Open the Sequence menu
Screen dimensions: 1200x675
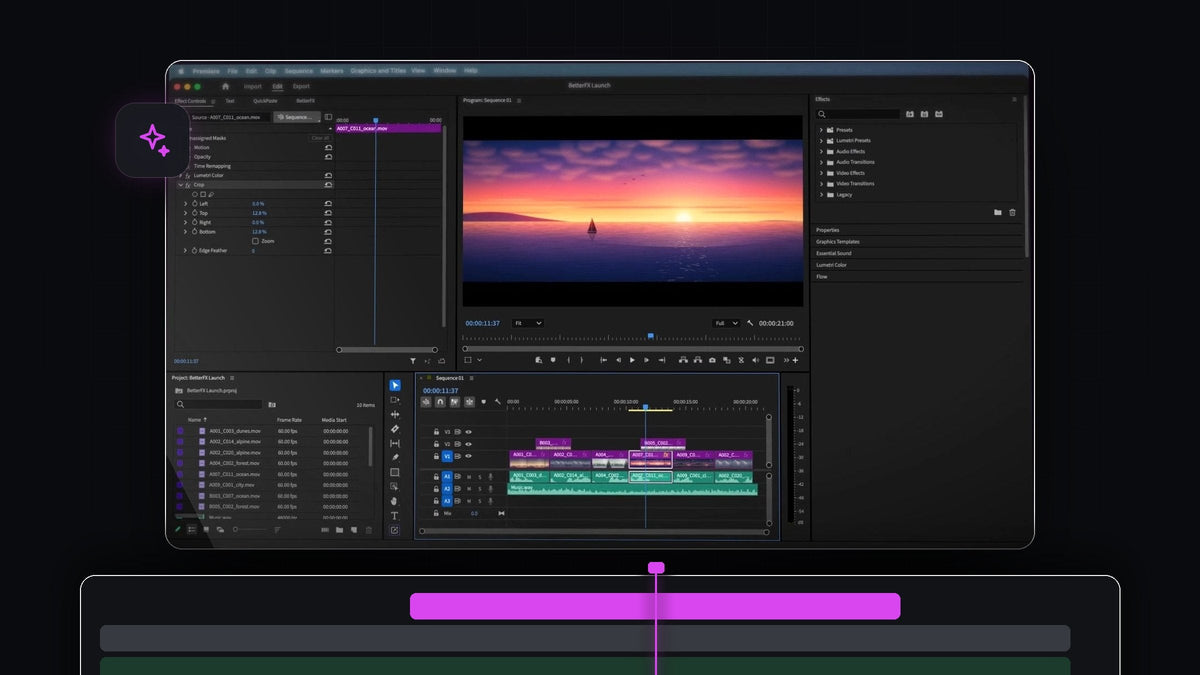click(299, 71)
